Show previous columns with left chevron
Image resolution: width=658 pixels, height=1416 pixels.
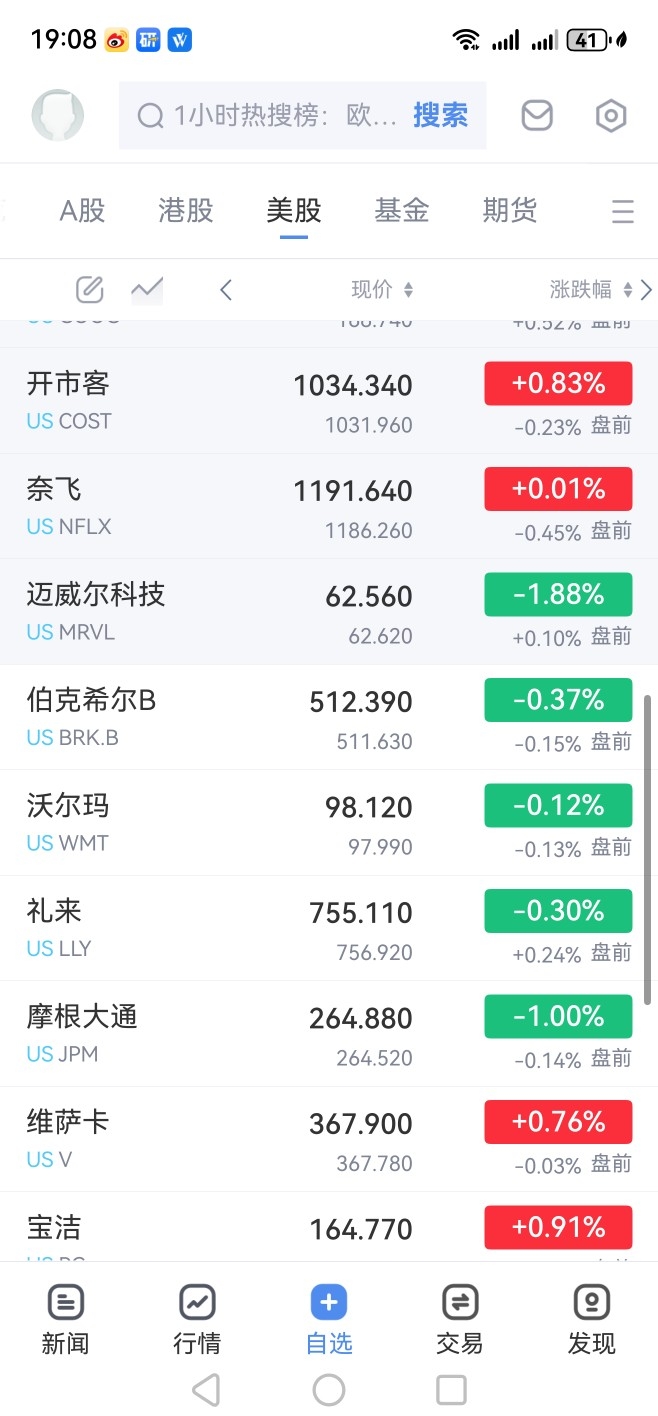tap(226, 290)
